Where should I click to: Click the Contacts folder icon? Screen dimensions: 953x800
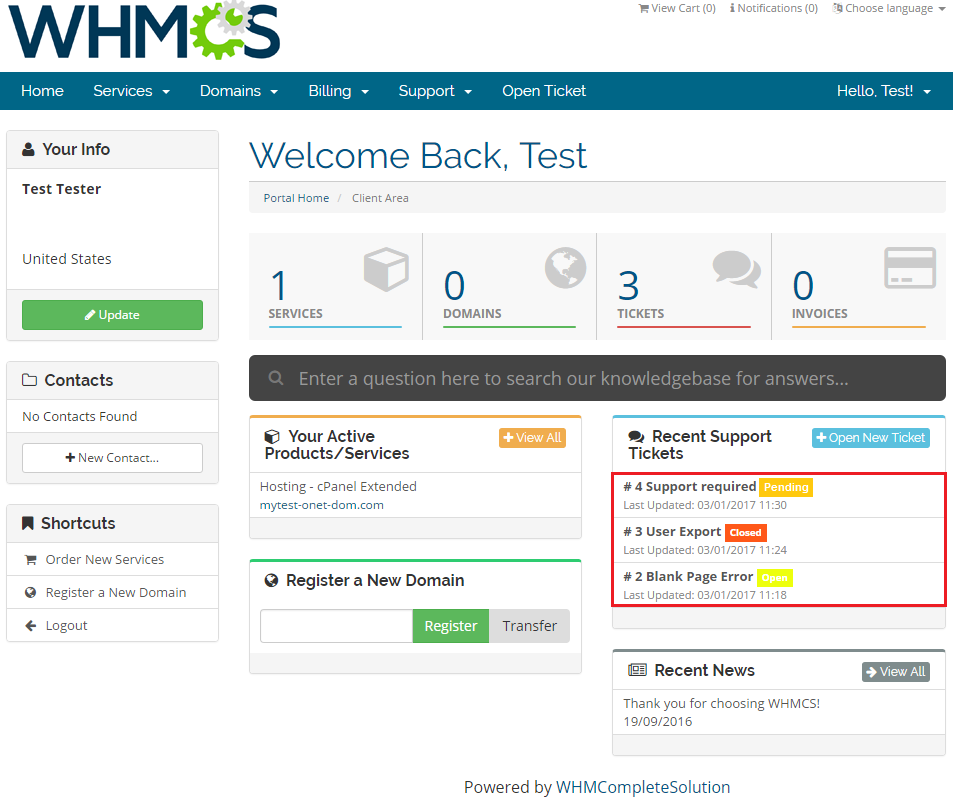(29, 380)
